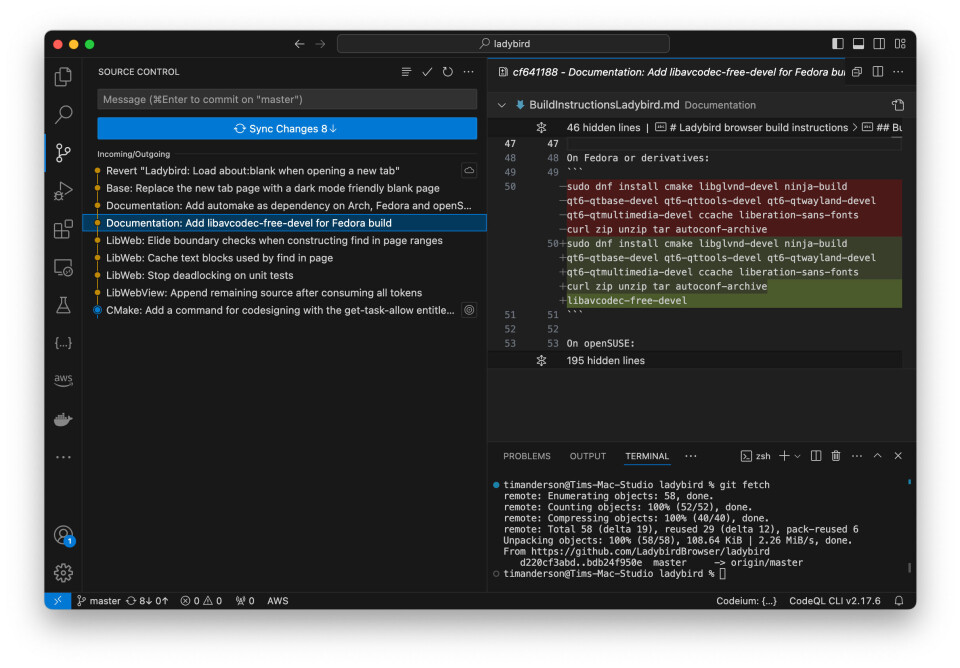Refresh the Source Control view

point(448,72)
